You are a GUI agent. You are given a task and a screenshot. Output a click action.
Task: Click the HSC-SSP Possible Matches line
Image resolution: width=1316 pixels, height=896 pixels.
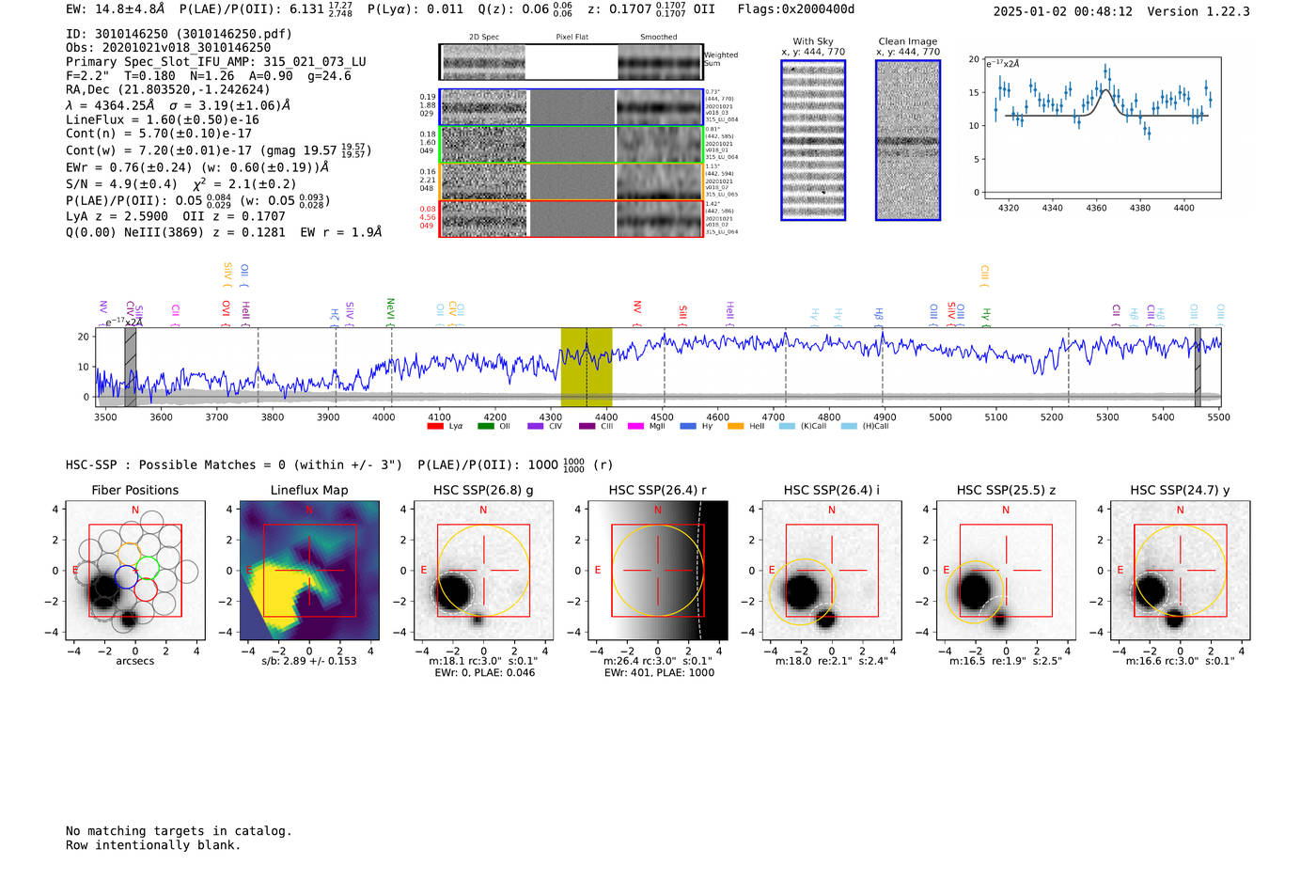coord(339,464)
